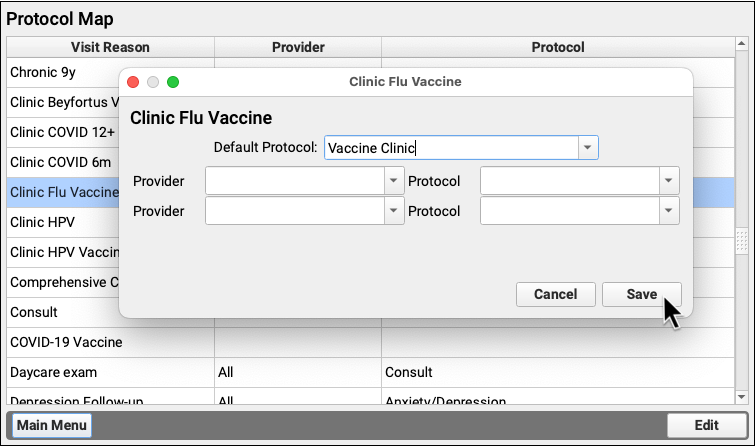This screenshot has height=446, width=755.
Task: Focus the Default Protocol text field
Action: click(452, 148)
